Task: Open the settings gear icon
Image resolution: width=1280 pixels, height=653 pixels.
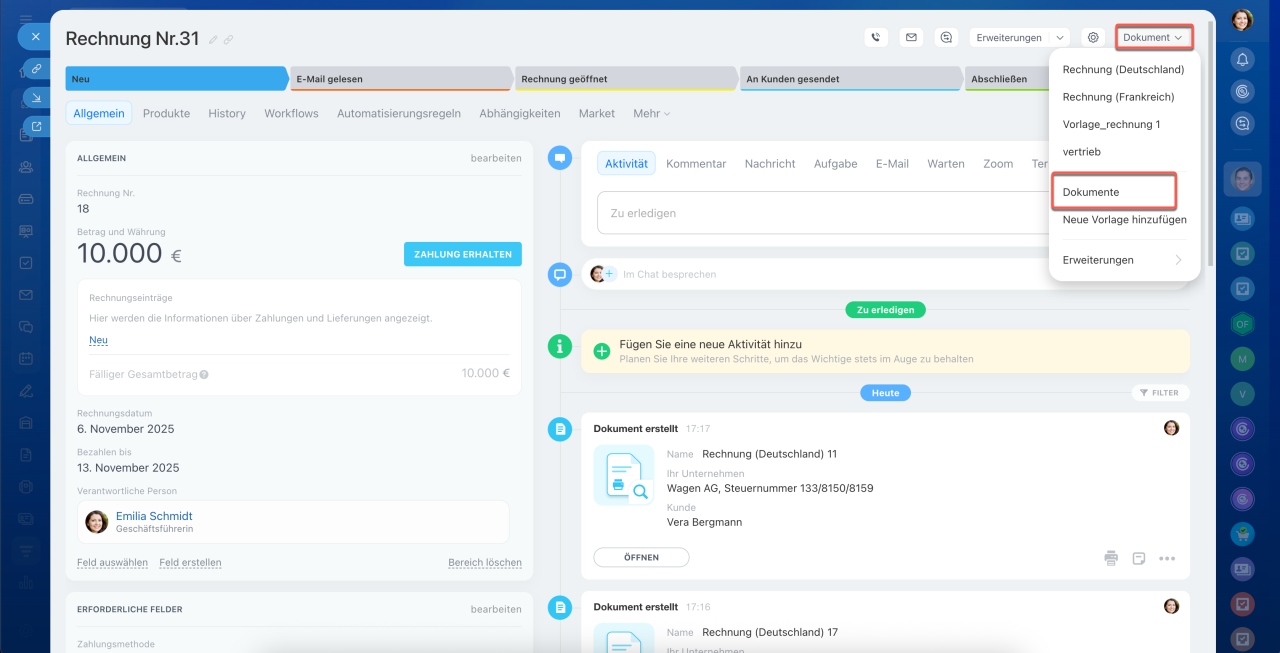Action: pyautogui.click(x=1093, y=38)
